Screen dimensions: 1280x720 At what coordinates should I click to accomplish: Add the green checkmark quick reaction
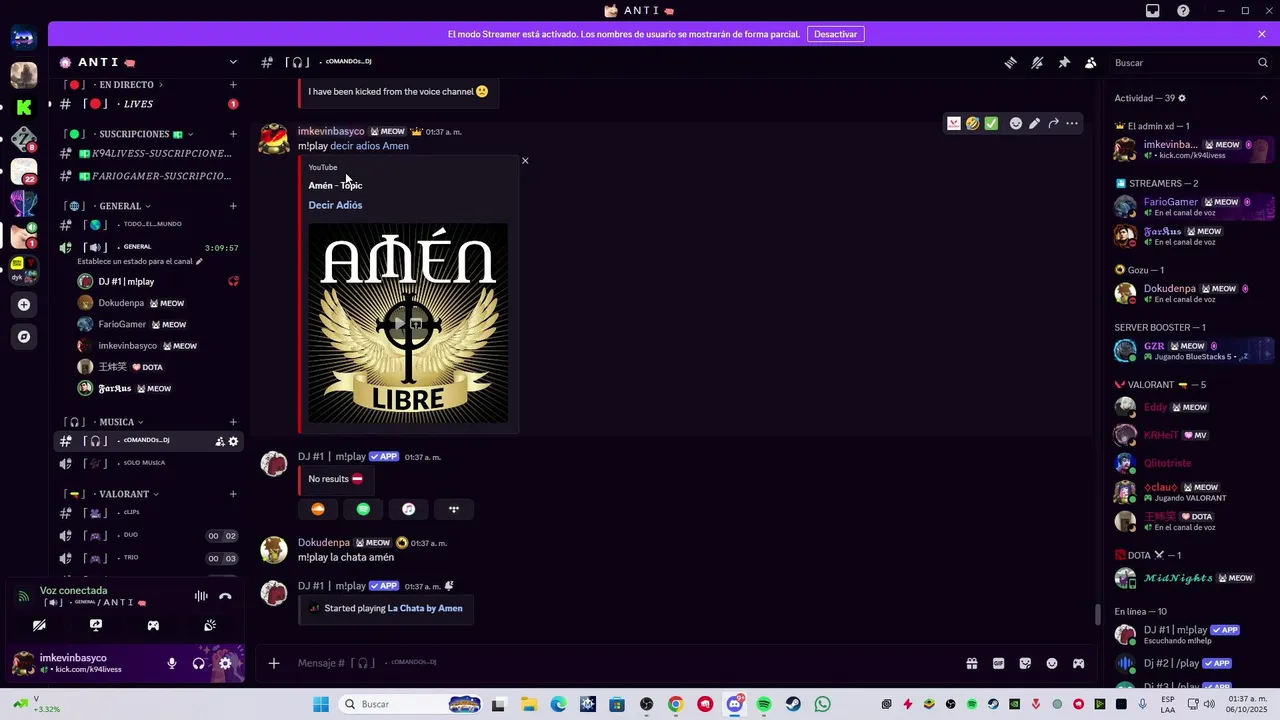tap(991, 123)
